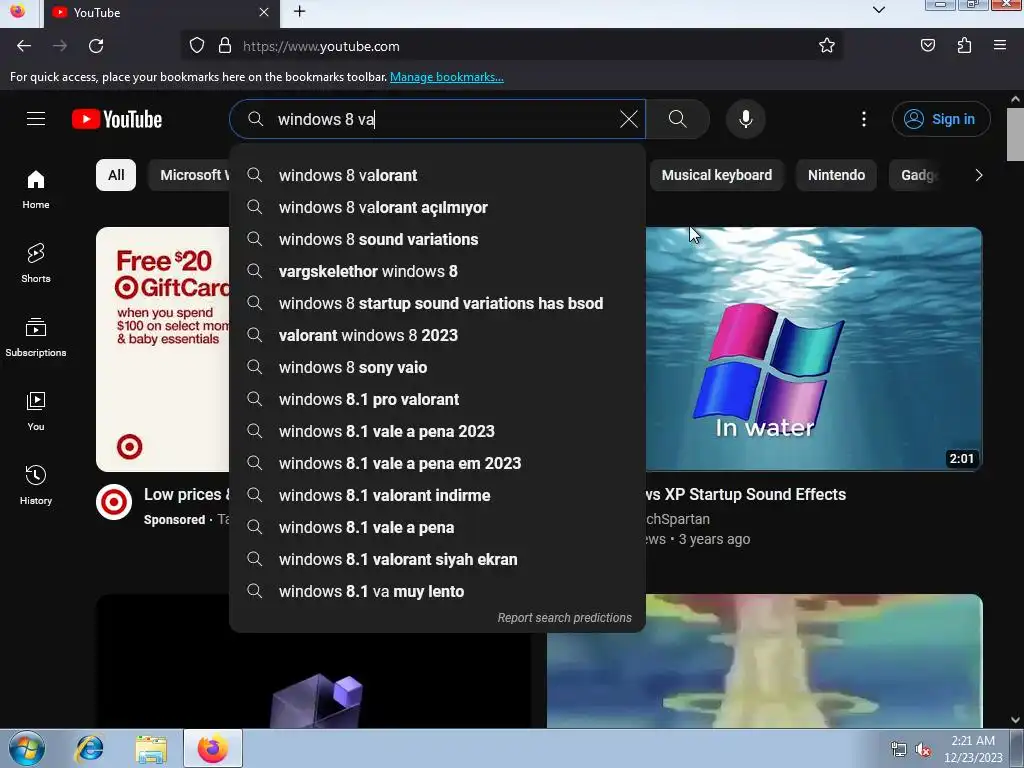Click the Firefox taskbar button

[213, 748]
